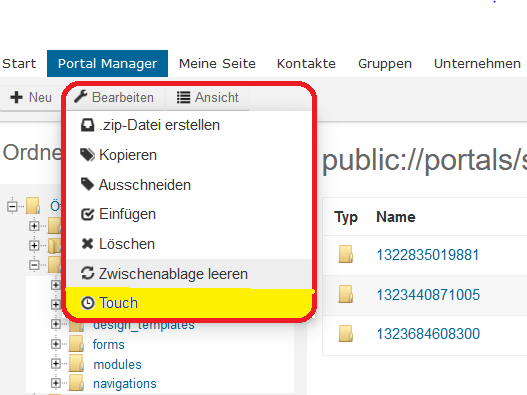
Task: Click folder icon of 1323684608300
Action: click(x=346, y=333)
